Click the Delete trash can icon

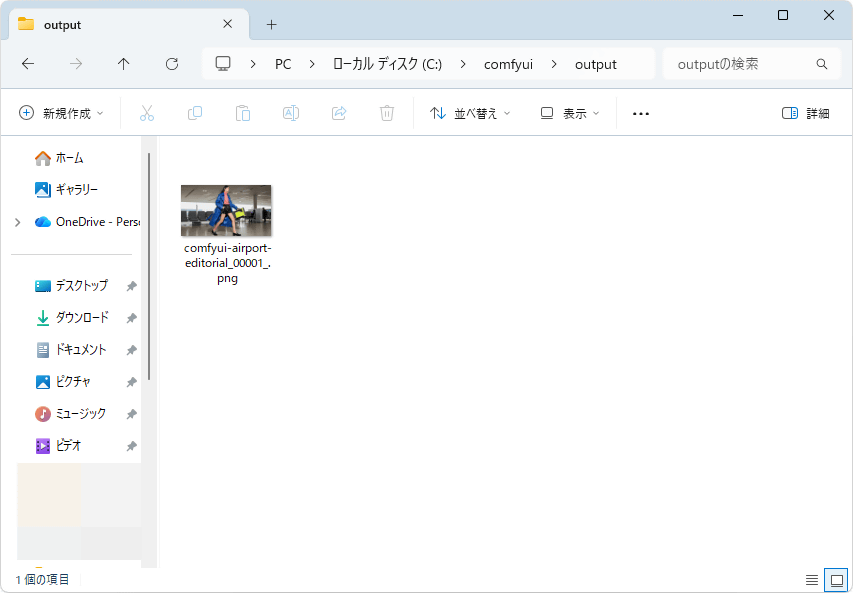[x=387, y=113]
